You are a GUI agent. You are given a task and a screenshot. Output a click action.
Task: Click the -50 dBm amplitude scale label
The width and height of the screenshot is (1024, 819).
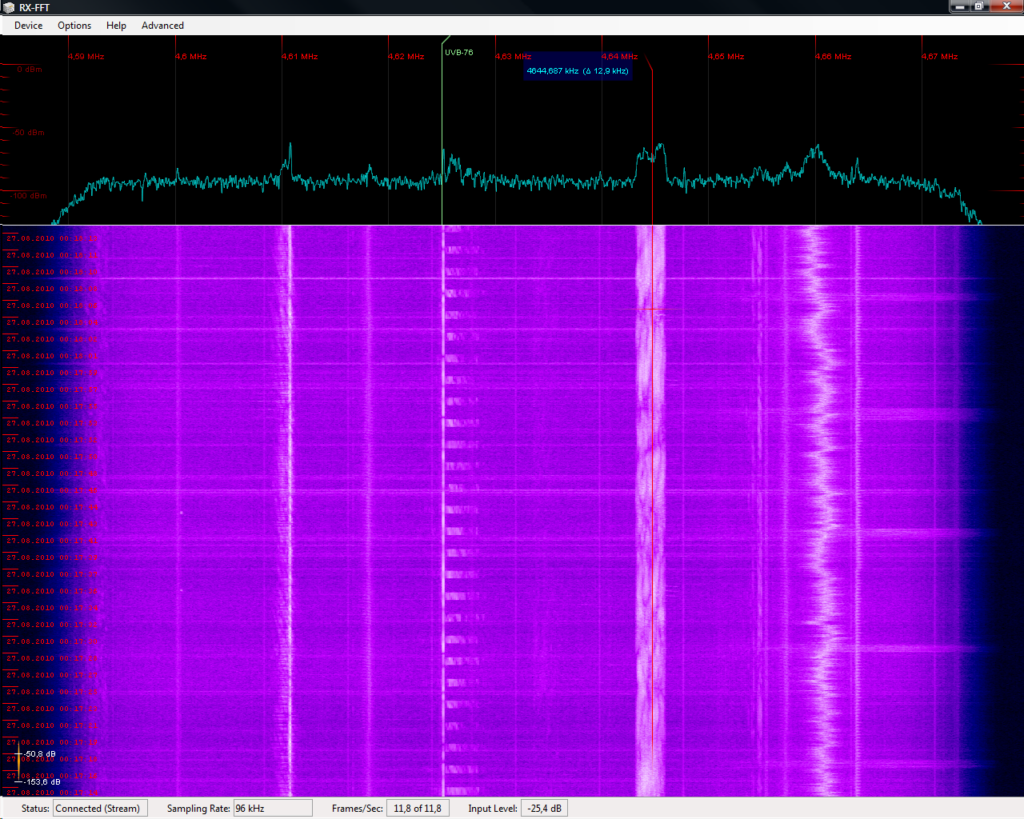pos(28,133)
